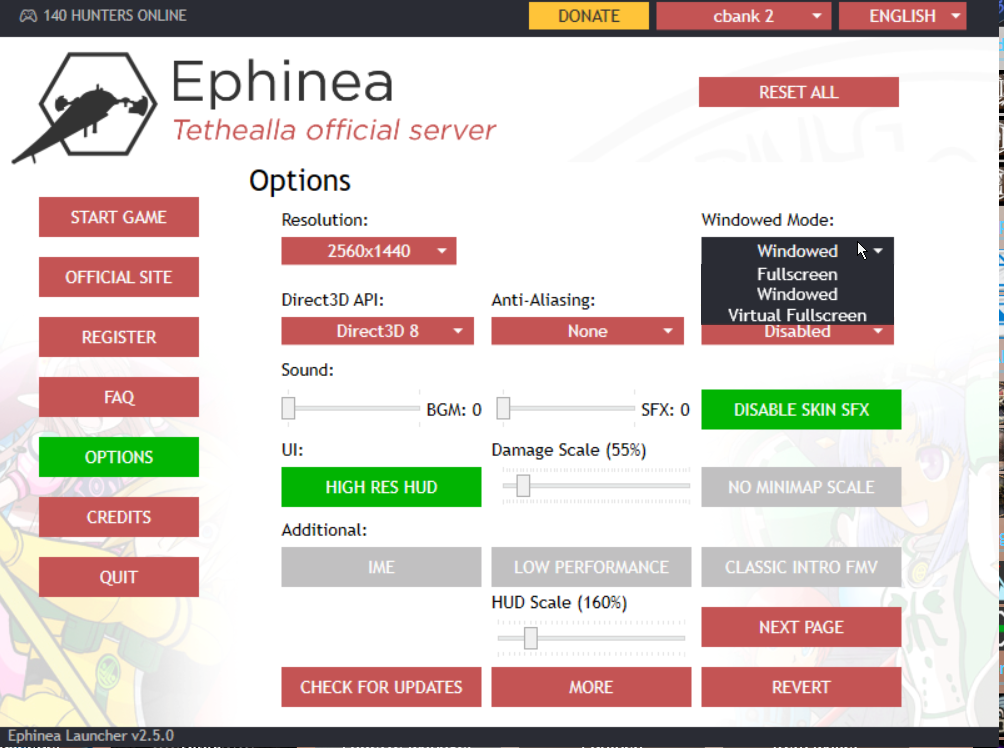This screenshot has width=1004, height=748.
Task: Toggle LOW PERFORMANCE mode
Action: [591, 567]
